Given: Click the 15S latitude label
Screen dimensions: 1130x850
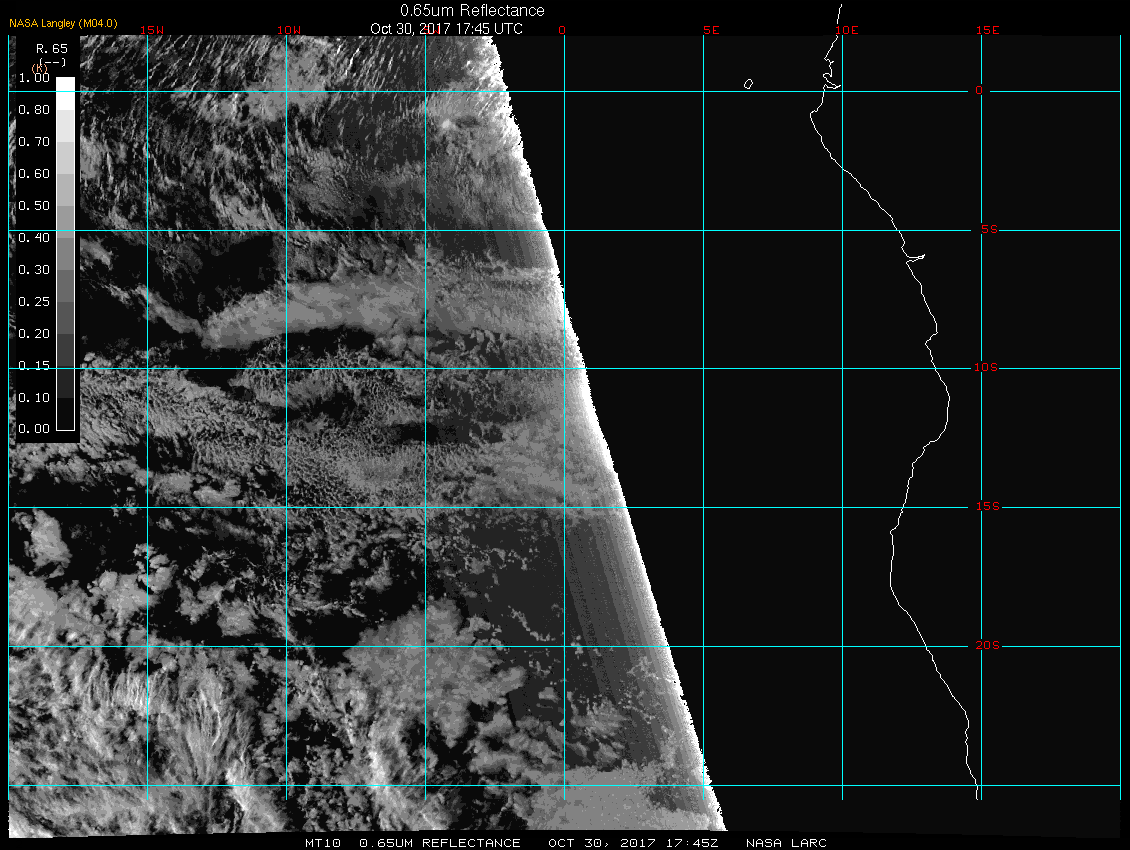Looking at the screenshot, I should 988,506.
